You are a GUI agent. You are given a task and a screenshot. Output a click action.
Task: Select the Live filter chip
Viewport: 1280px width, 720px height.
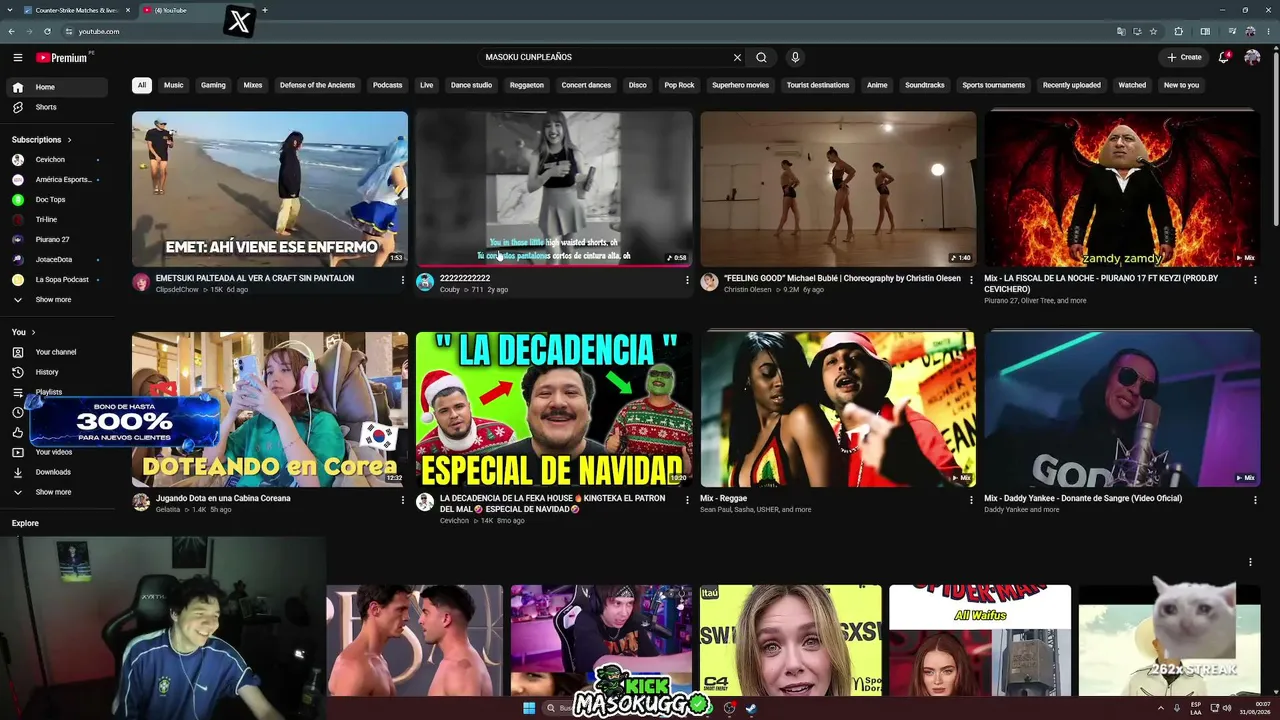427,85
